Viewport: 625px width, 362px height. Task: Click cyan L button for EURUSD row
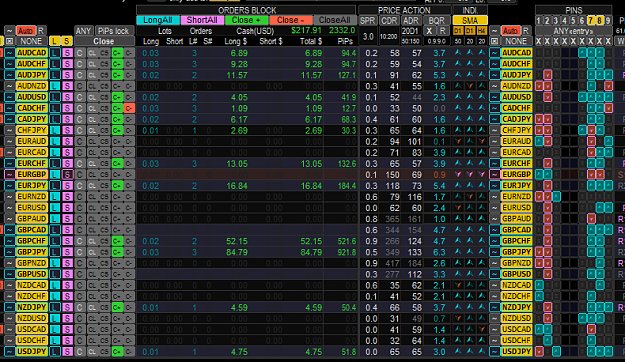tap(55, 208)
